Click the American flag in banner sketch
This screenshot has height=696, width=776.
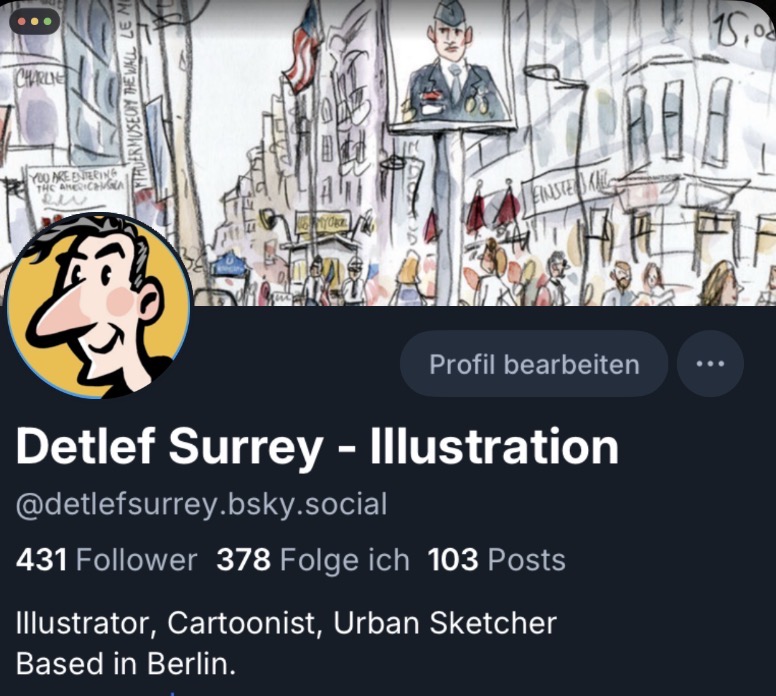tap(303, 50)
